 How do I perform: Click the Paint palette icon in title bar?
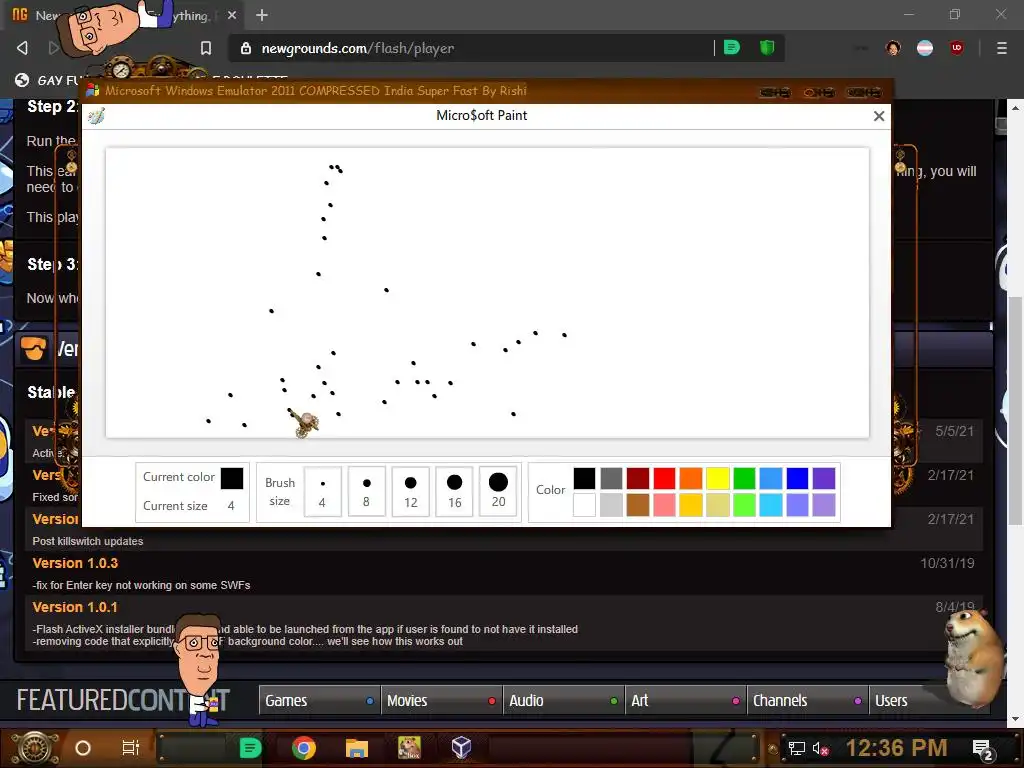[97, 116]
